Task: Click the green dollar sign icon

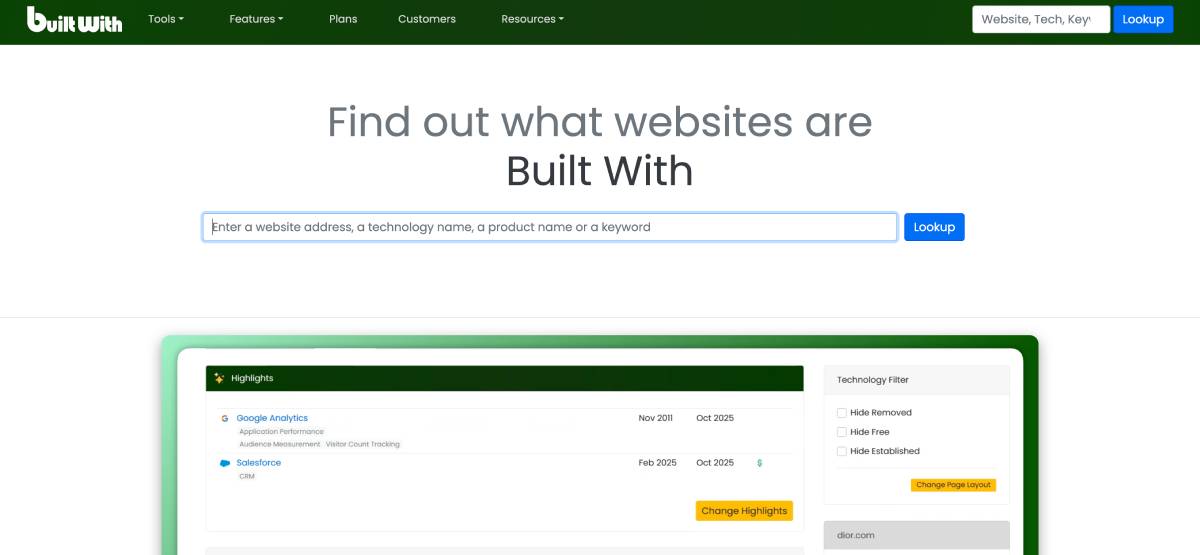Action: pyautogui.click(x=760, y=463)
